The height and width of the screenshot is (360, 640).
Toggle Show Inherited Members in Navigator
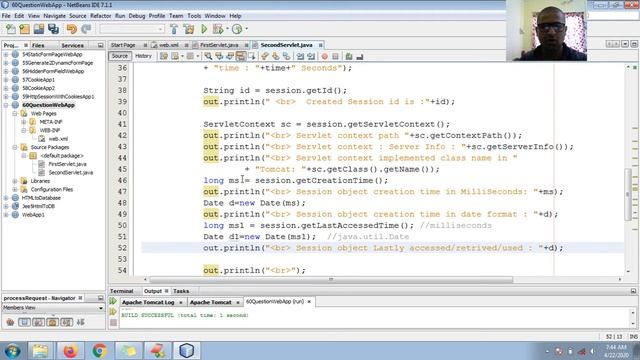[11, 322]
